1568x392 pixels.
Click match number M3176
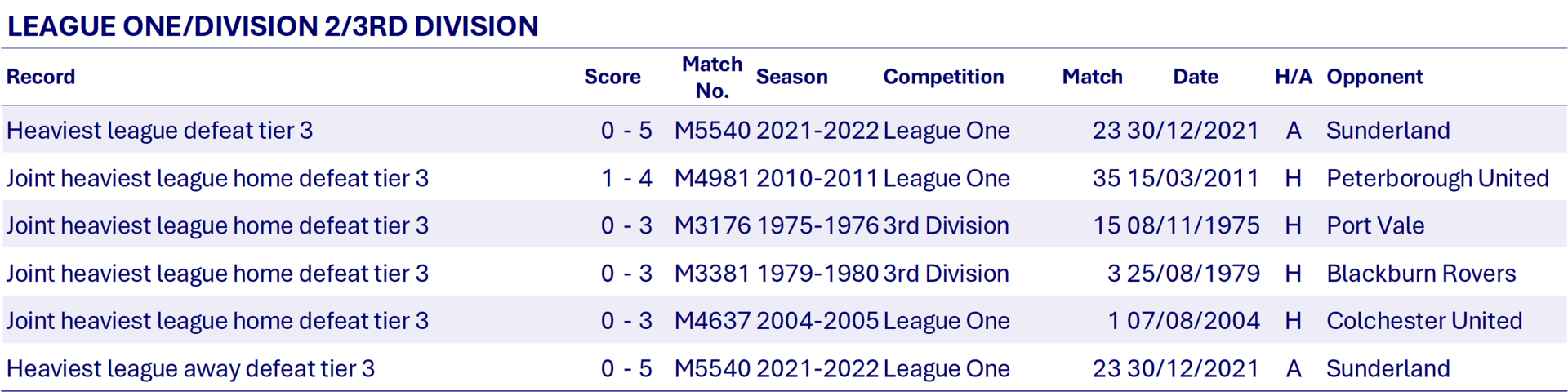[x=711, y=225]
